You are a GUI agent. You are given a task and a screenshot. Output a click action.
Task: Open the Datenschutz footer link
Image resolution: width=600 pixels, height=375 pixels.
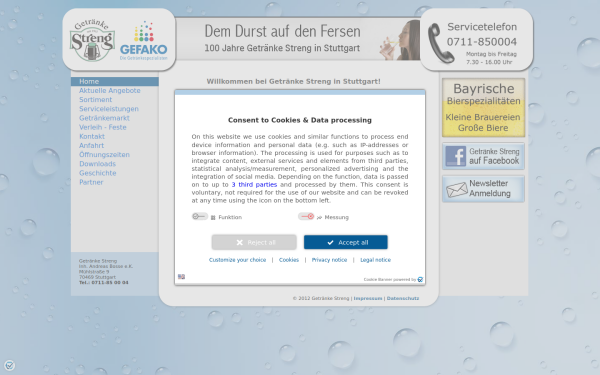(x=403, y=298)
